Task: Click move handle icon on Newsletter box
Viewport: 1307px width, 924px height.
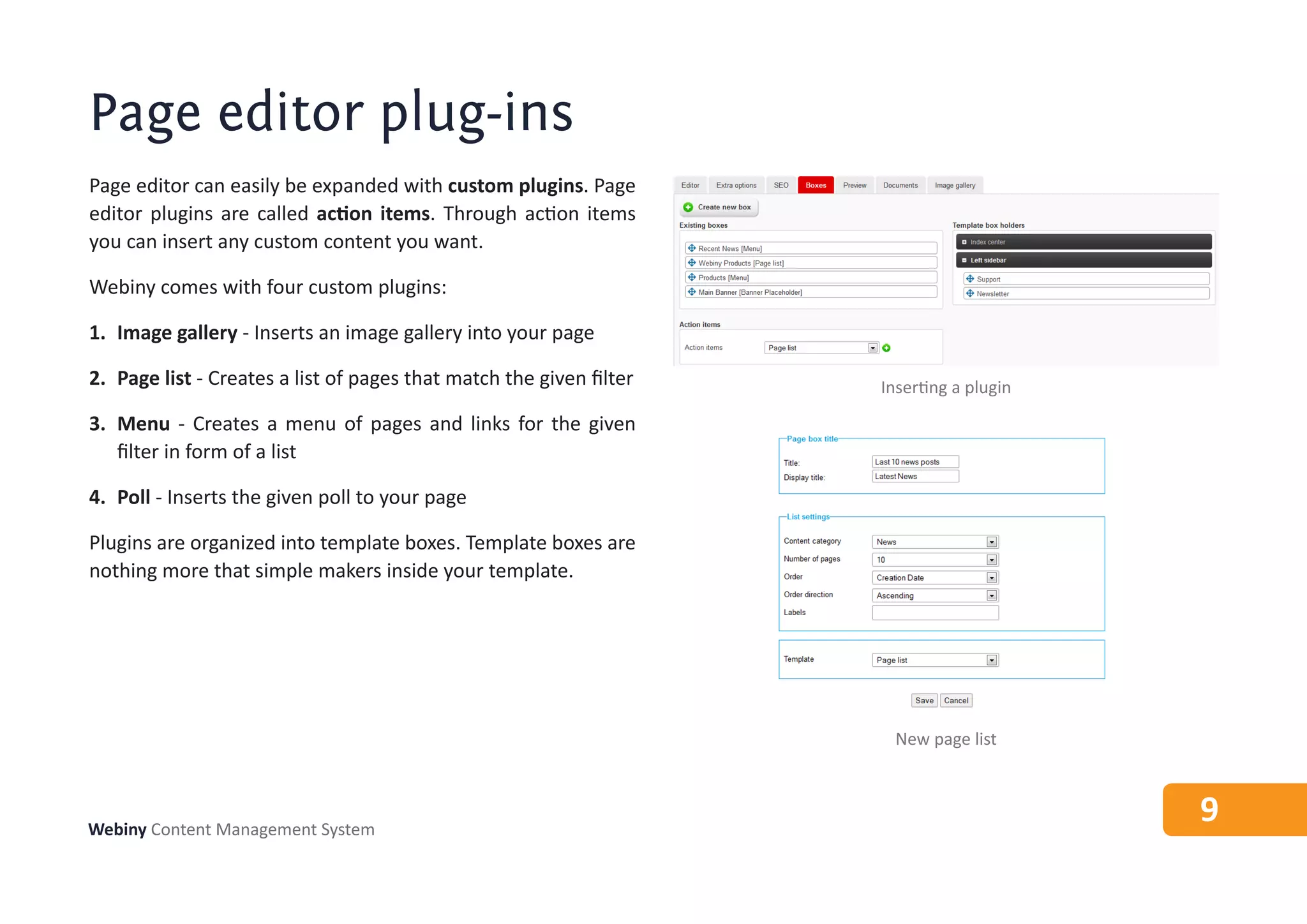Action: [x=970, y=294]
